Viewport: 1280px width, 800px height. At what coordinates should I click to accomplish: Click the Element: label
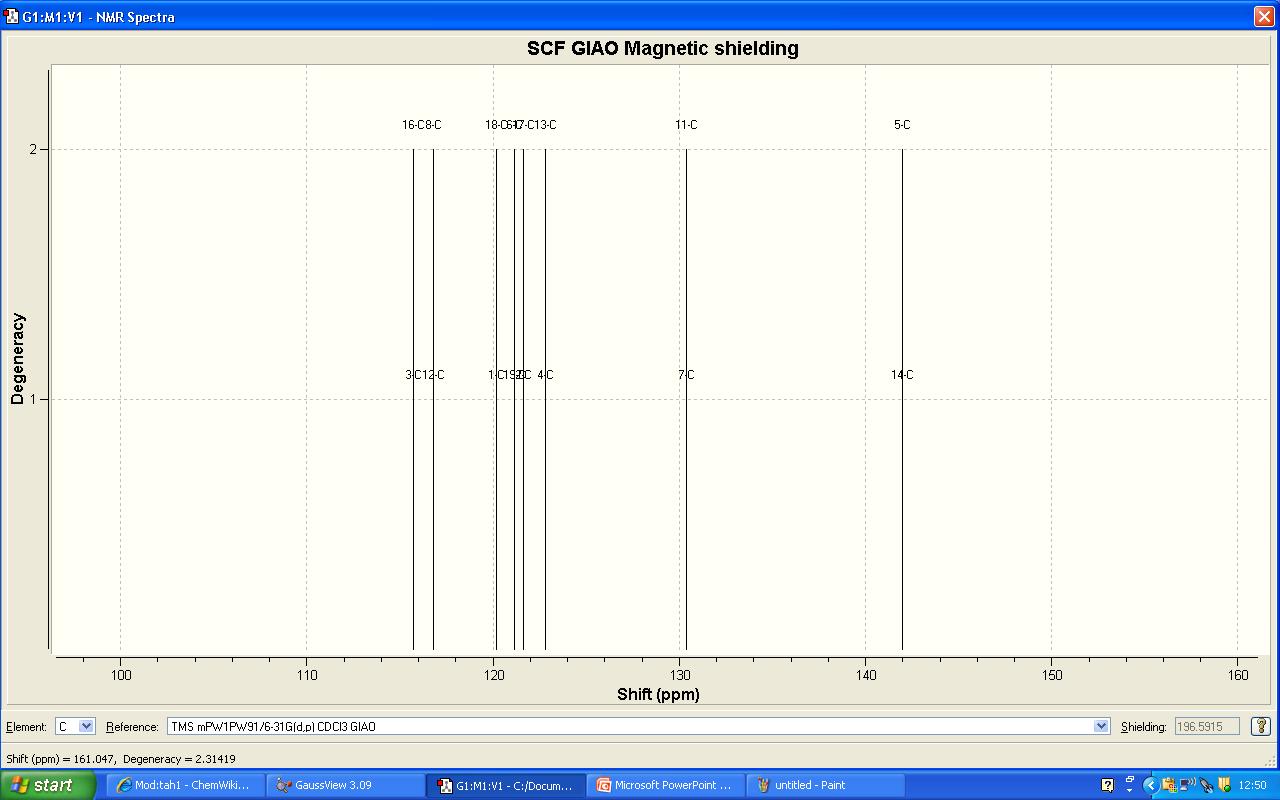pyautogui.click(x=26, y=727)
